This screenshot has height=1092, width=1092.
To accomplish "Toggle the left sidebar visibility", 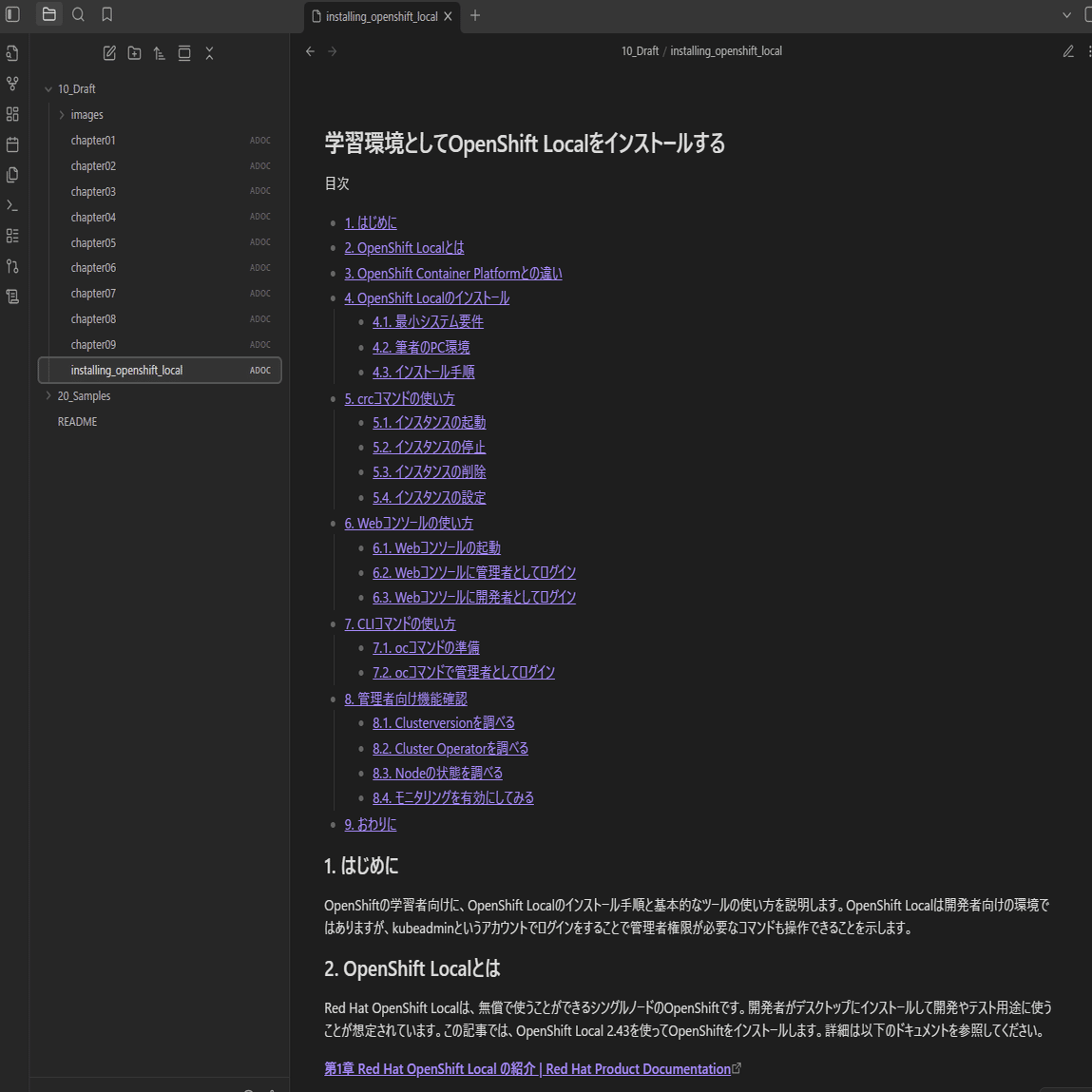I will pos(11,15).
